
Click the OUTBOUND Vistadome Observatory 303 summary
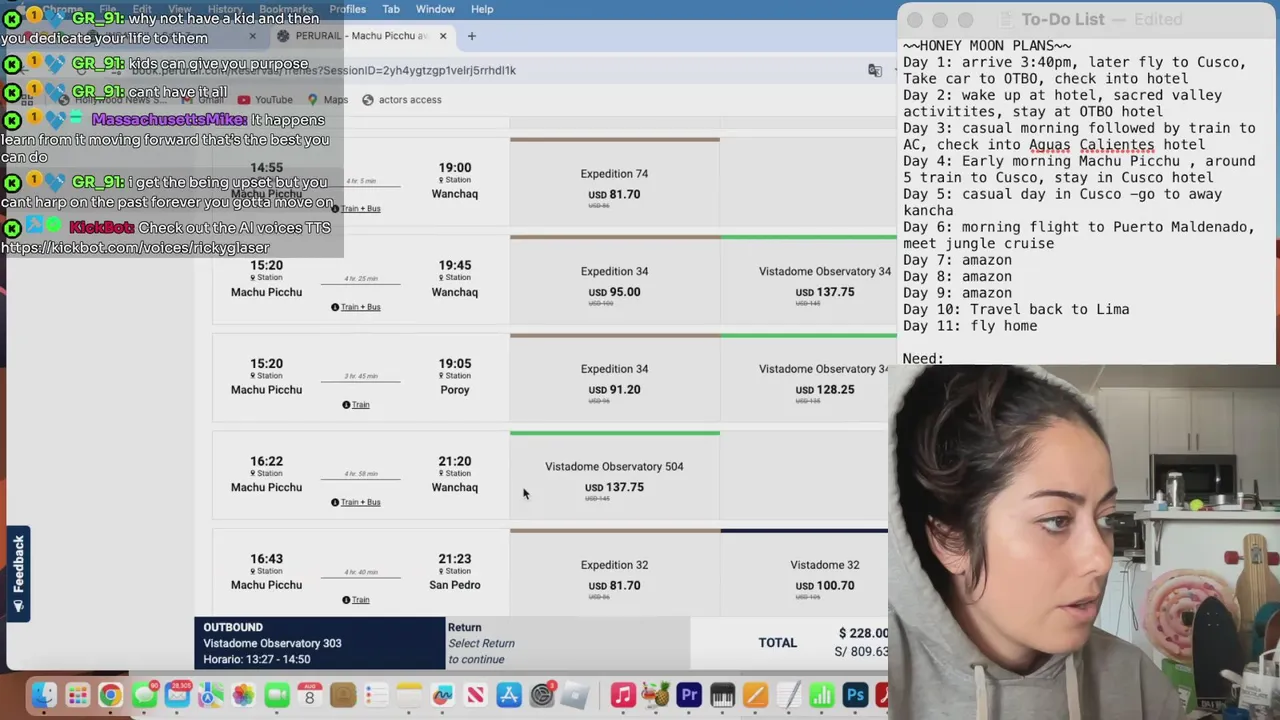coord(320,643)
